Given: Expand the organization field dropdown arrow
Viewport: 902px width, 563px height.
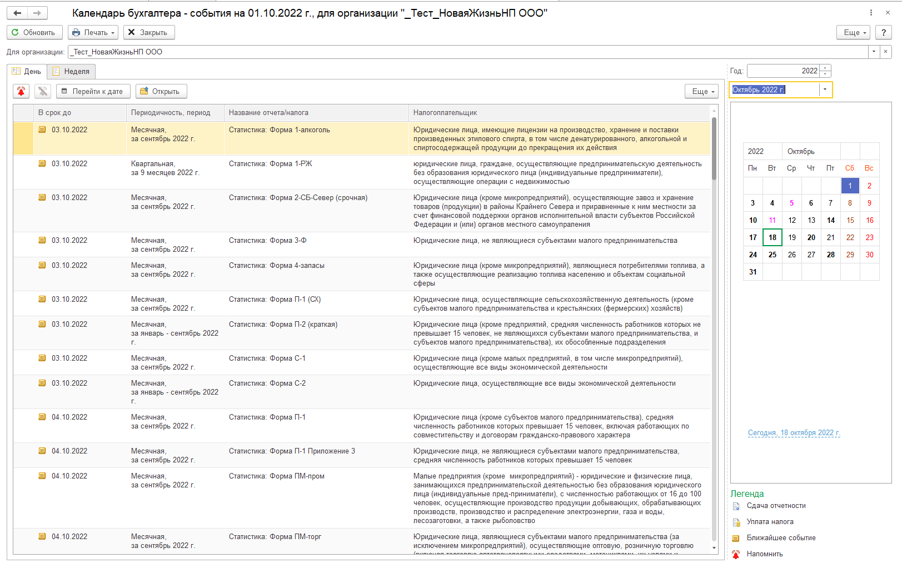Looking at the screenshot, I should [x=873, y=52].
